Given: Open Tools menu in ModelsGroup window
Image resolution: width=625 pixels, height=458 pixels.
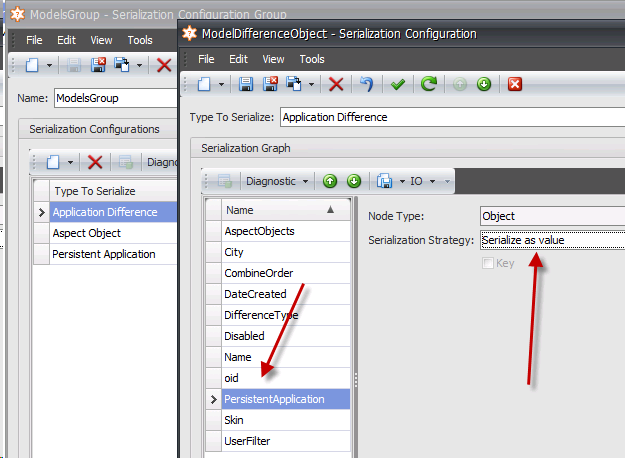Looking at the screenshot, I should [x=140, y=40].
